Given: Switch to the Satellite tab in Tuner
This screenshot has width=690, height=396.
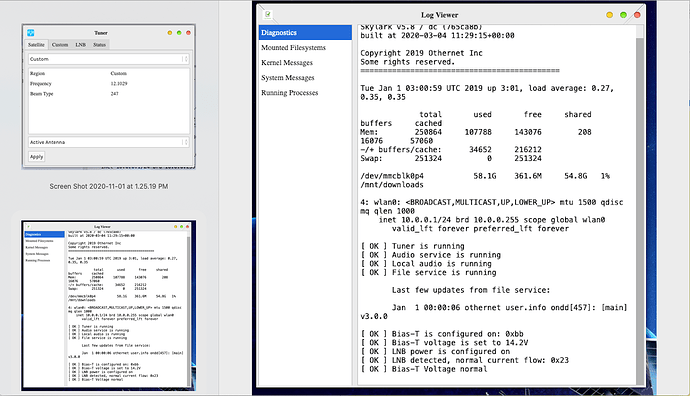Looking at the screenshot, I should [36, 44].
